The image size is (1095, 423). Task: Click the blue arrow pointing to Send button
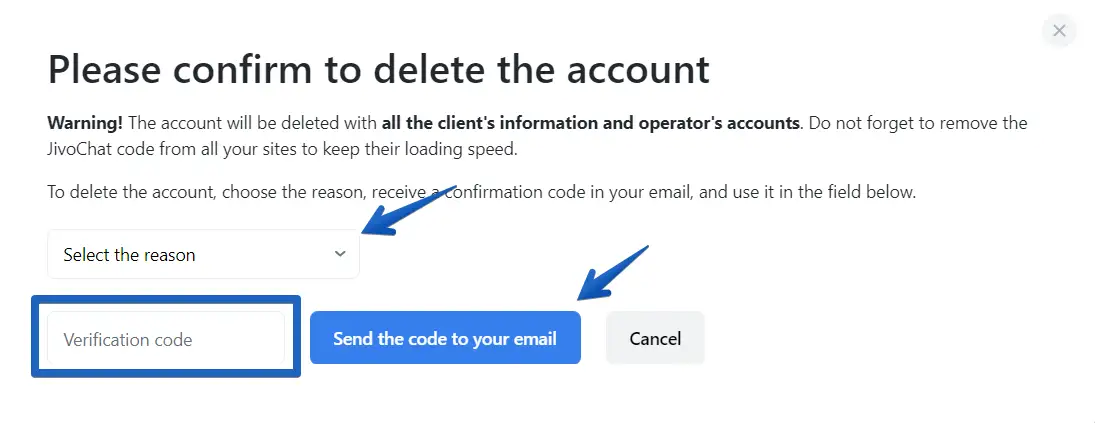point(612,272)
